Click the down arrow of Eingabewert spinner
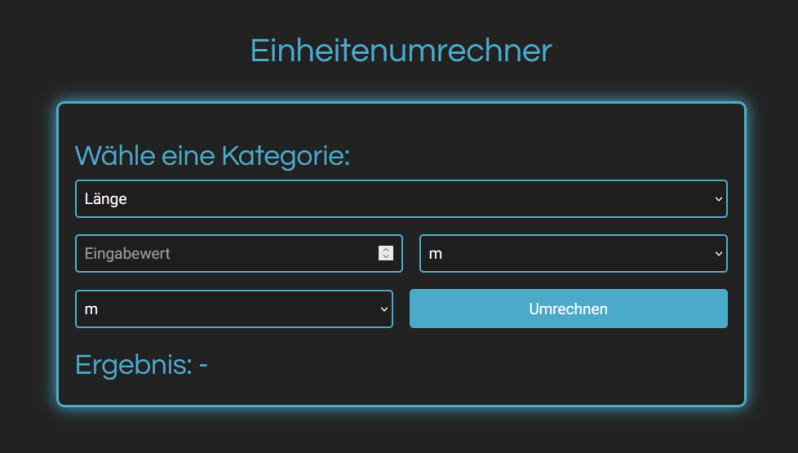This screenshot has height=453, width=798. (386, 257)
